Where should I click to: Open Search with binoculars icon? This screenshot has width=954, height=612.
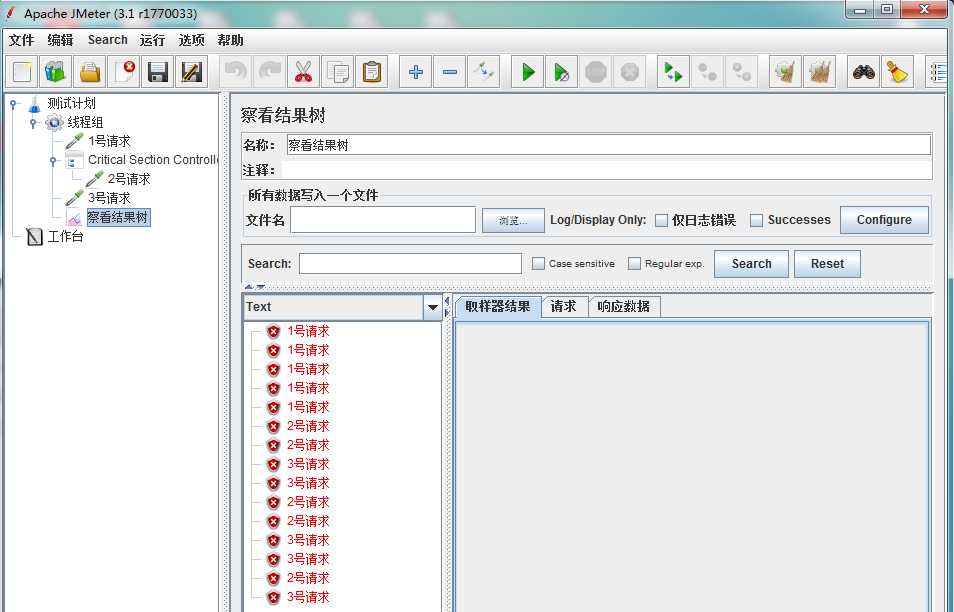pyautogui.click(x=864, y=72)
